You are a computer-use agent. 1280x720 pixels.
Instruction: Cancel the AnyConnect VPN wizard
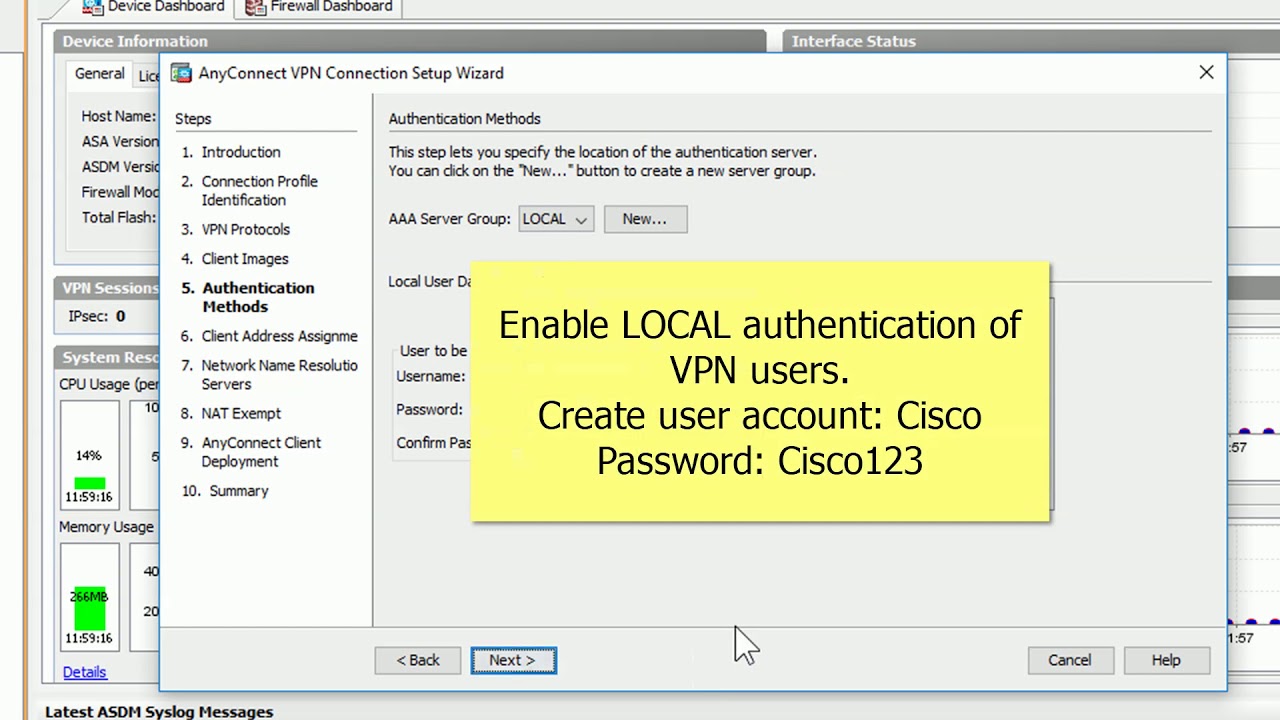click(1069, 660)
